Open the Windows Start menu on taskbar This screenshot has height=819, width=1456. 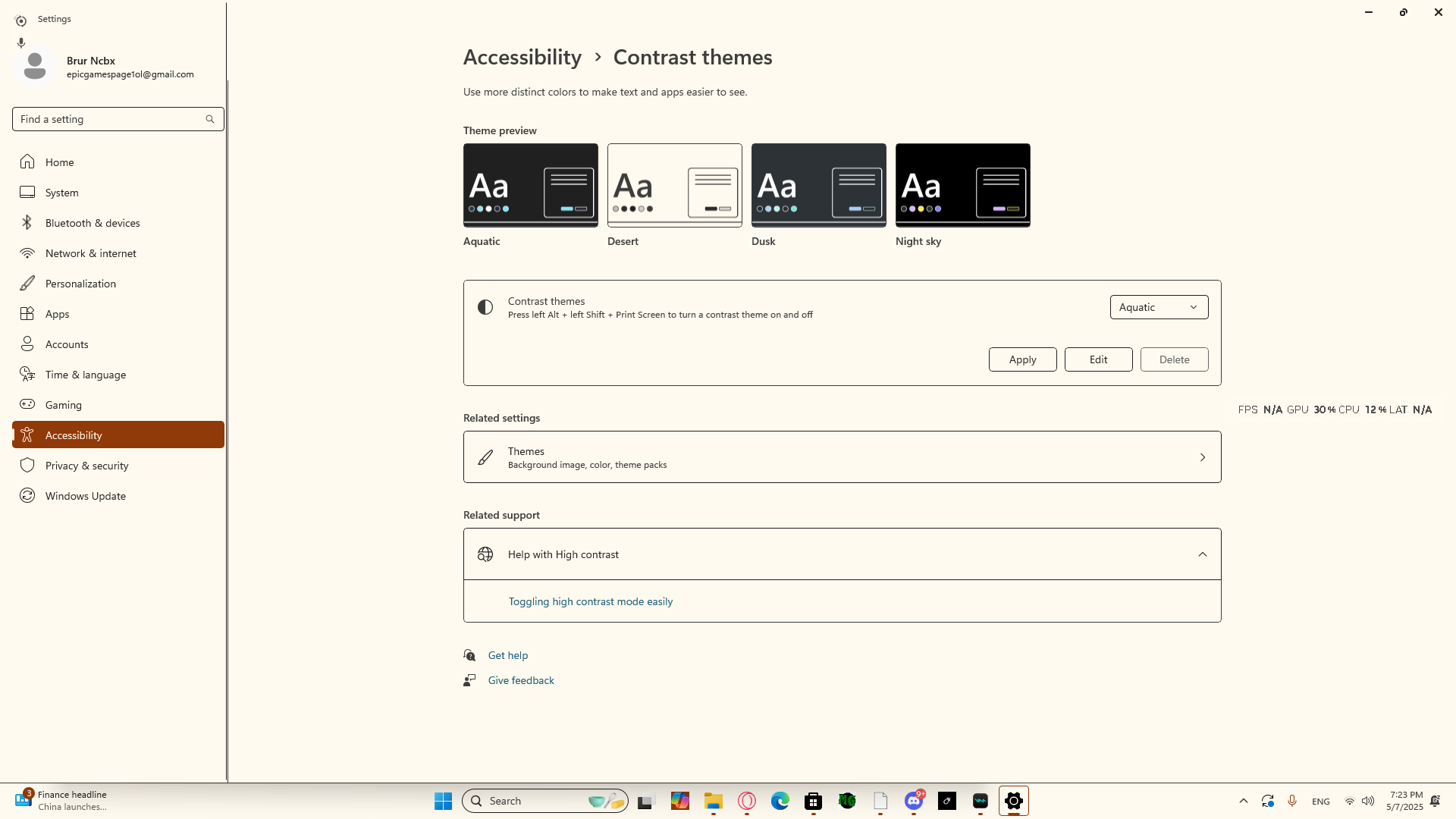click(x=443, y=801)
